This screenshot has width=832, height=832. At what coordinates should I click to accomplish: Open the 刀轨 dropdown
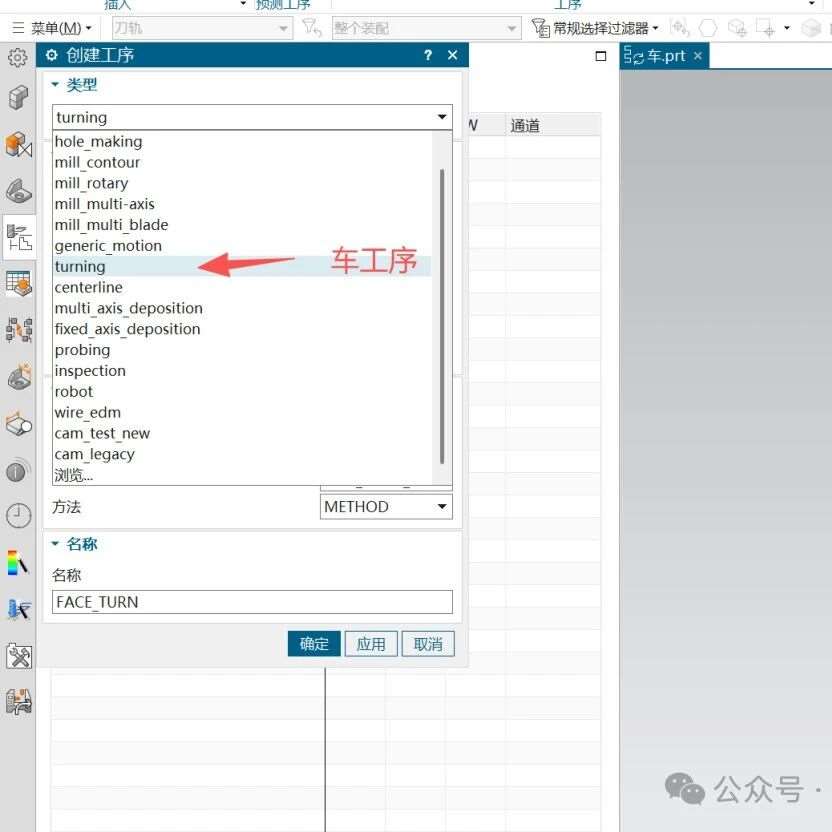click(202, 28)
